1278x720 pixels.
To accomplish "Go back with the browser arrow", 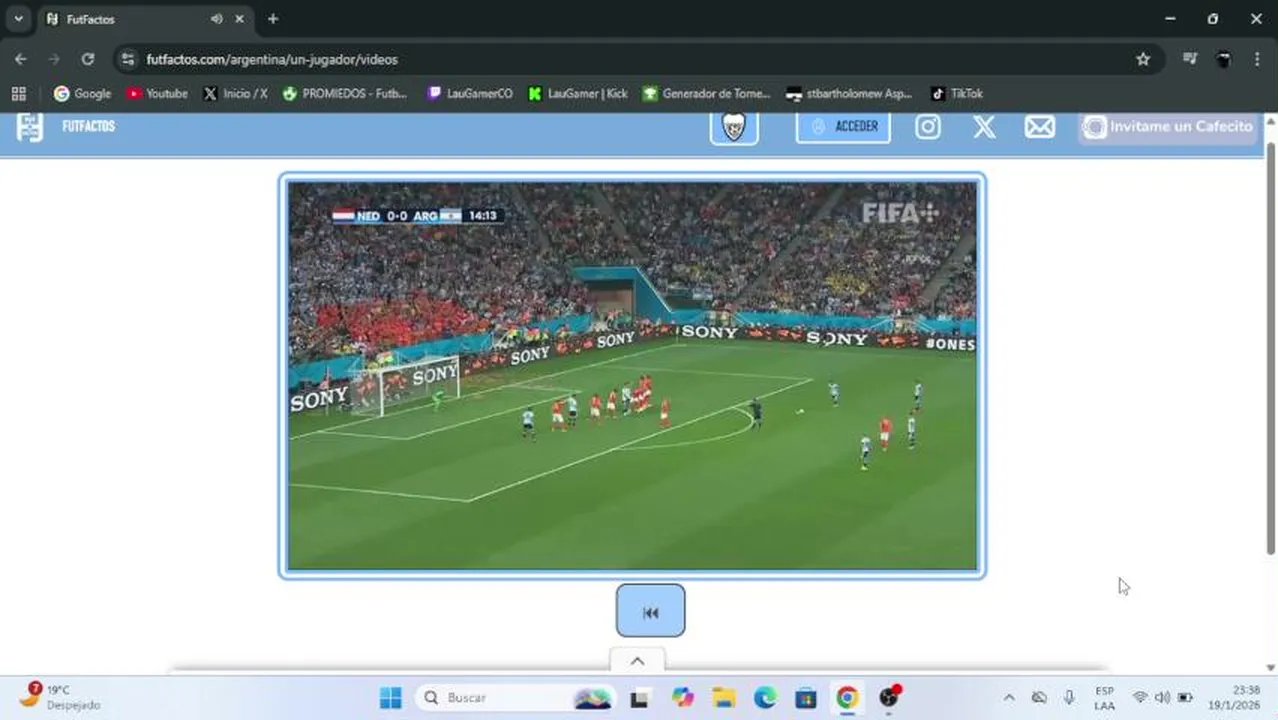I will click(x=21, y=59).
